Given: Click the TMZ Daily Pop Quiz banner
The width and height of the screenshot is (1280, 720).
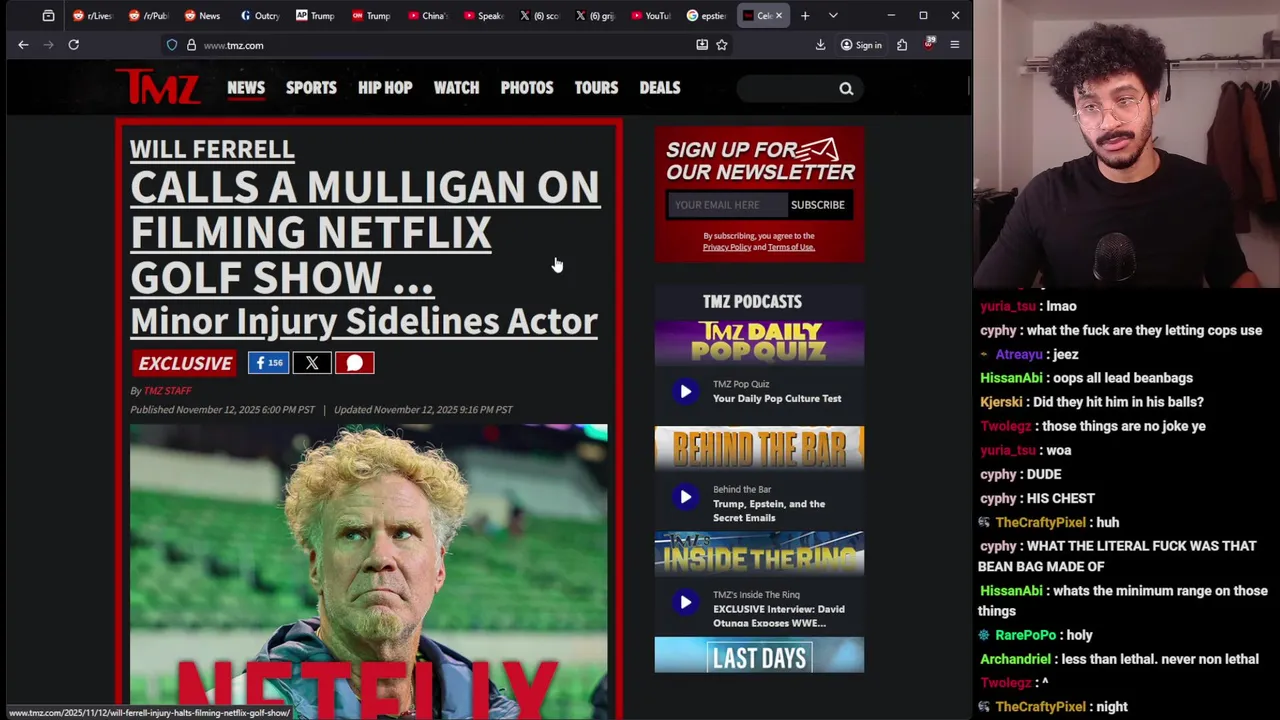Looking at the screenshot, I should coord(759,343).
